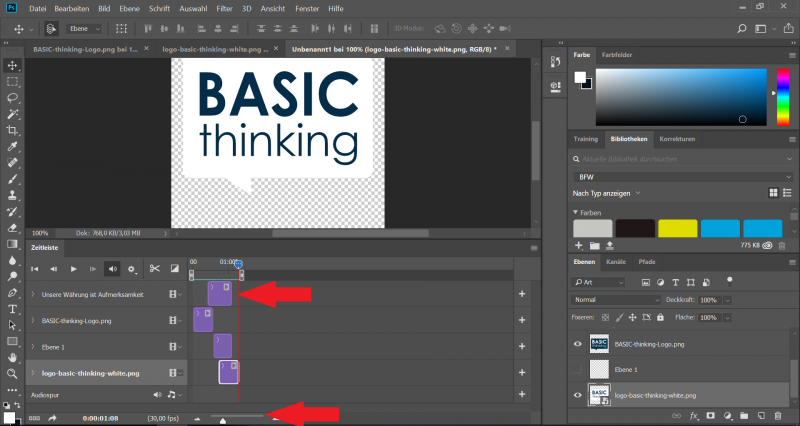Select the logo-basic-thinking-white.png layer thumbnail

tap(599, 395)
